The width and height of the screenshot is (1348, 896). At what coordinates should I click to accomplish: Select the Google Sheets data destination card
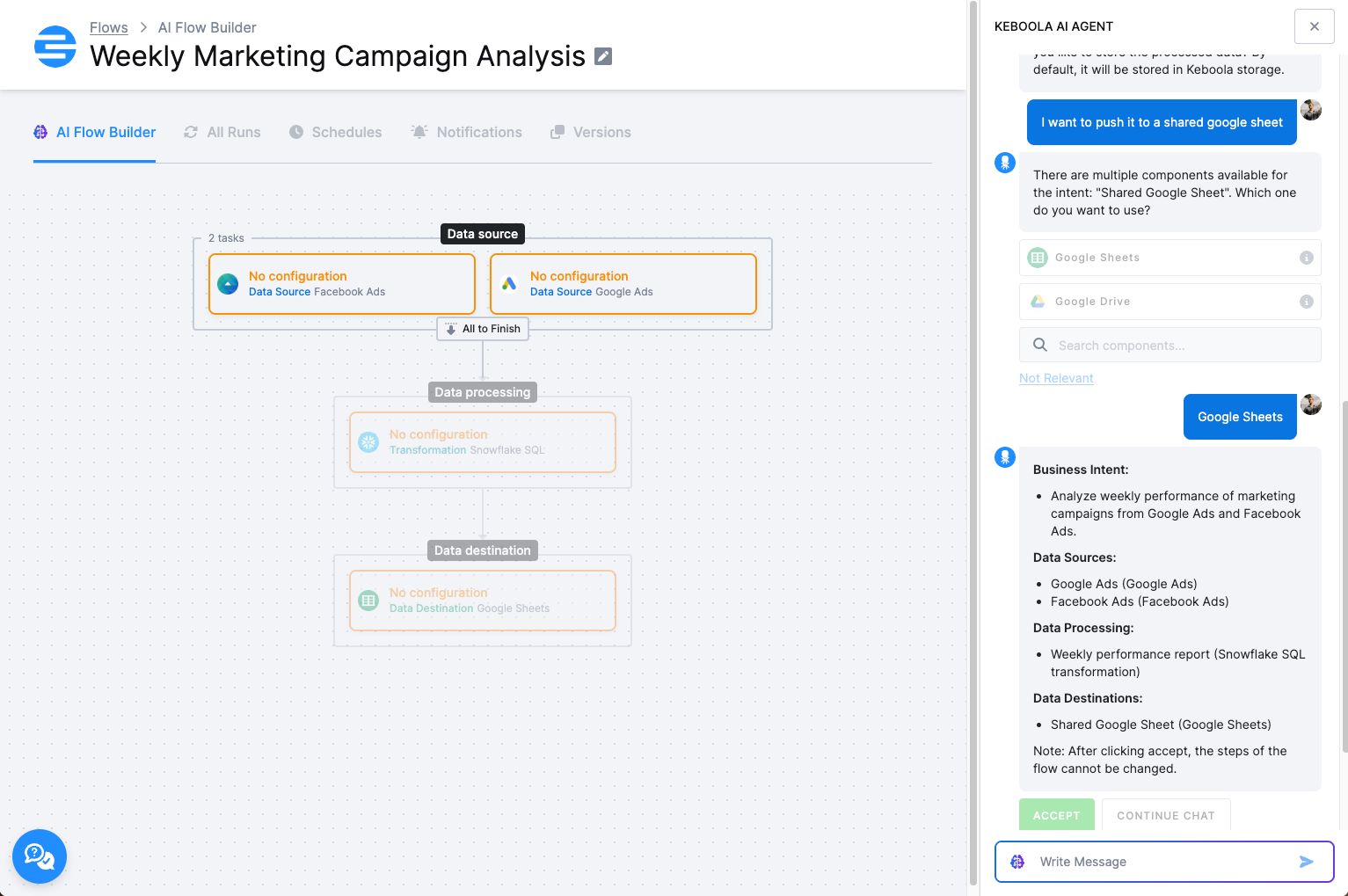coord(483,601)
